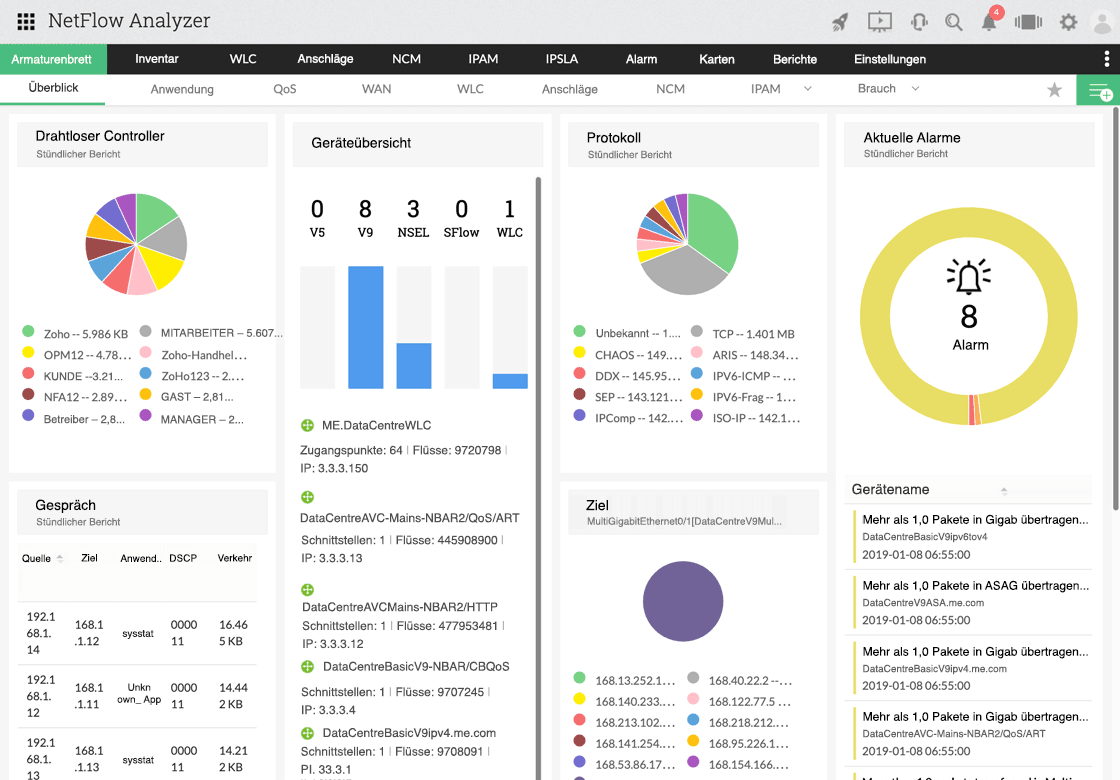Open notifications via the bell icon
Viewport: 1120px width, 780px height.
coord(988,21)
